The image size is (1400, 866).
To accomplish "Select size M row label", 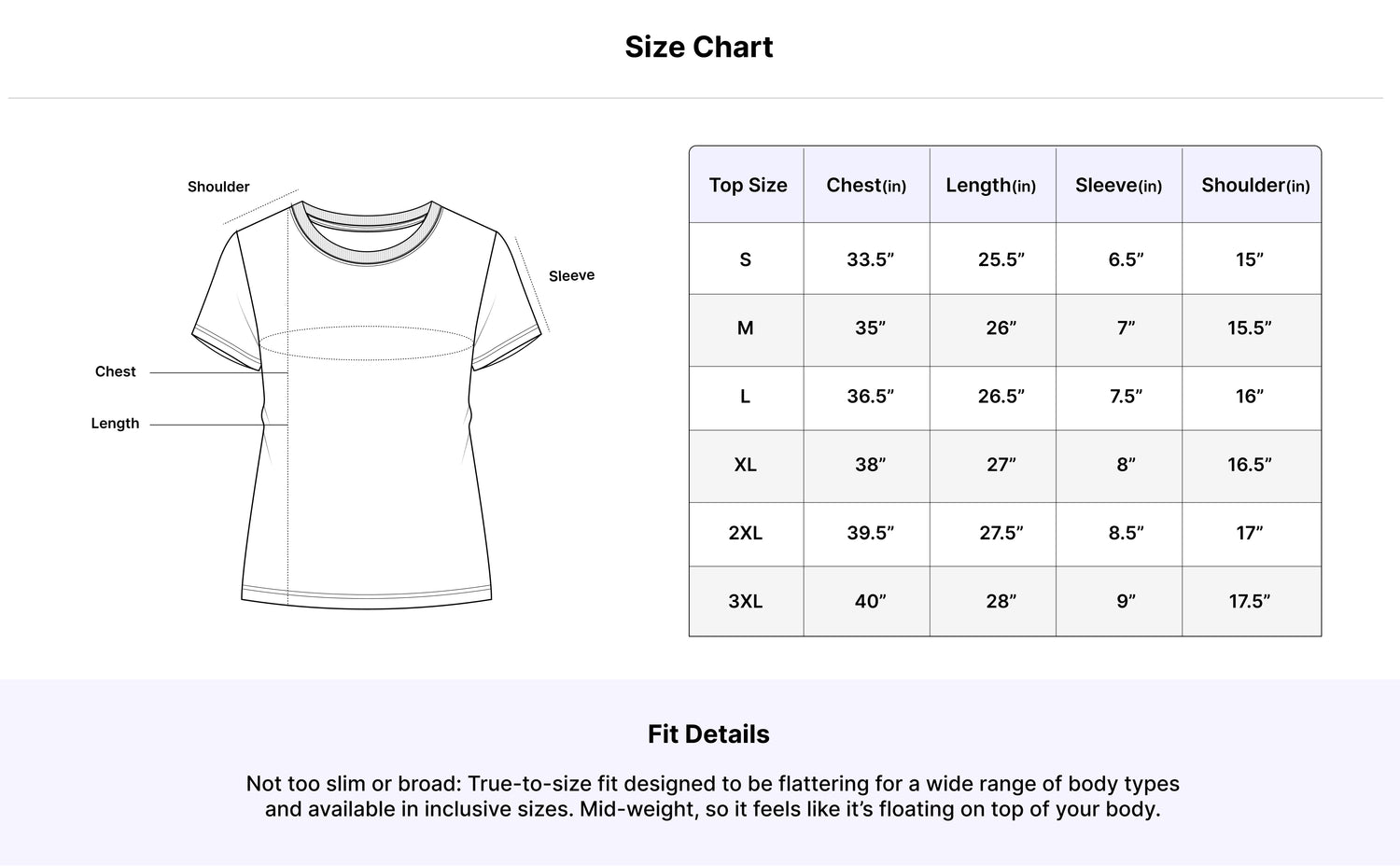I will [746, 328].
